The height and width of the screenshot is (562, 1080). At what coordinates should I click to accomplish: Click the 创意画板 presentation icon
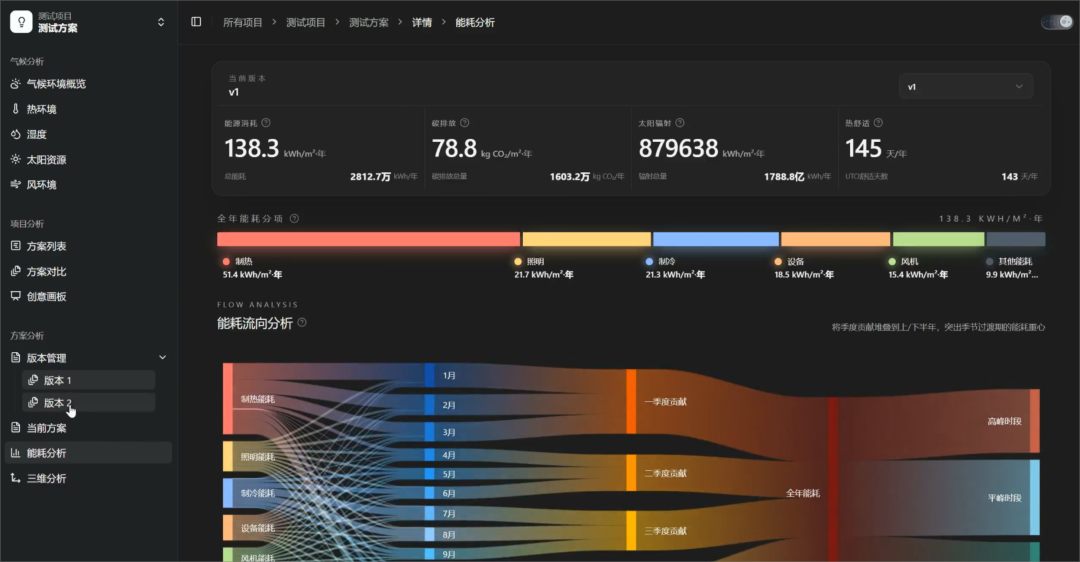tap(15, 296)
